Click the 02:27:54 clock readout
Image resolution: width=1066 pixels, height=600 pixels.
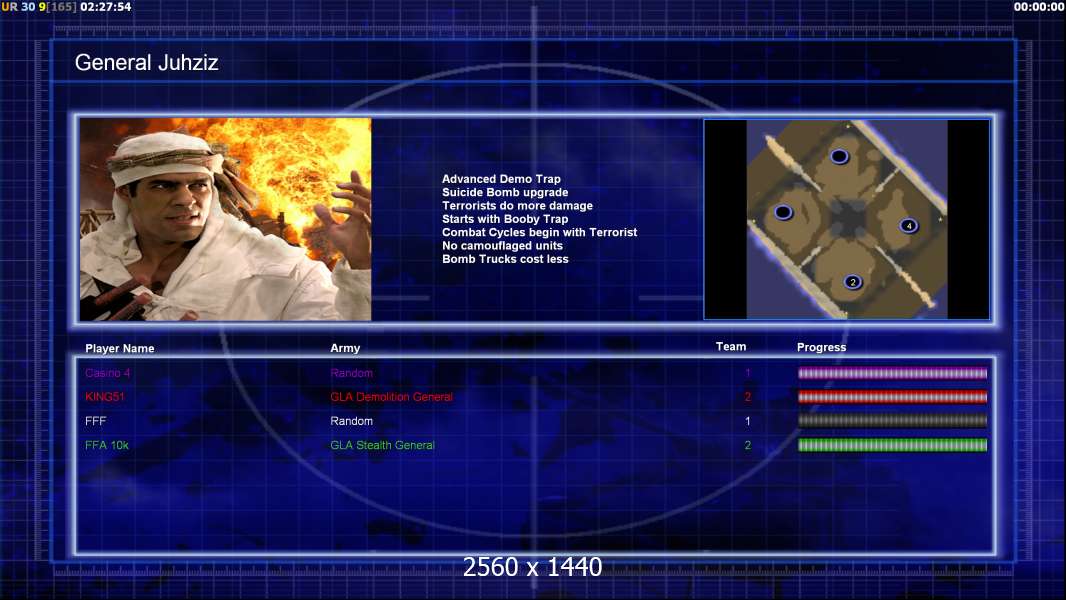[106, 7]
